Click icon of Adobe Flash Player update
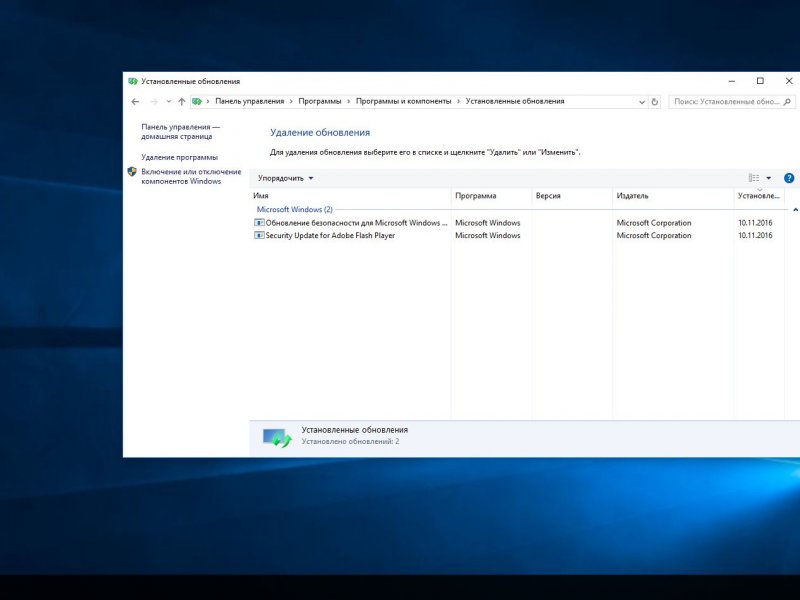This screenshot has height=600, width=800. (259, 235)
